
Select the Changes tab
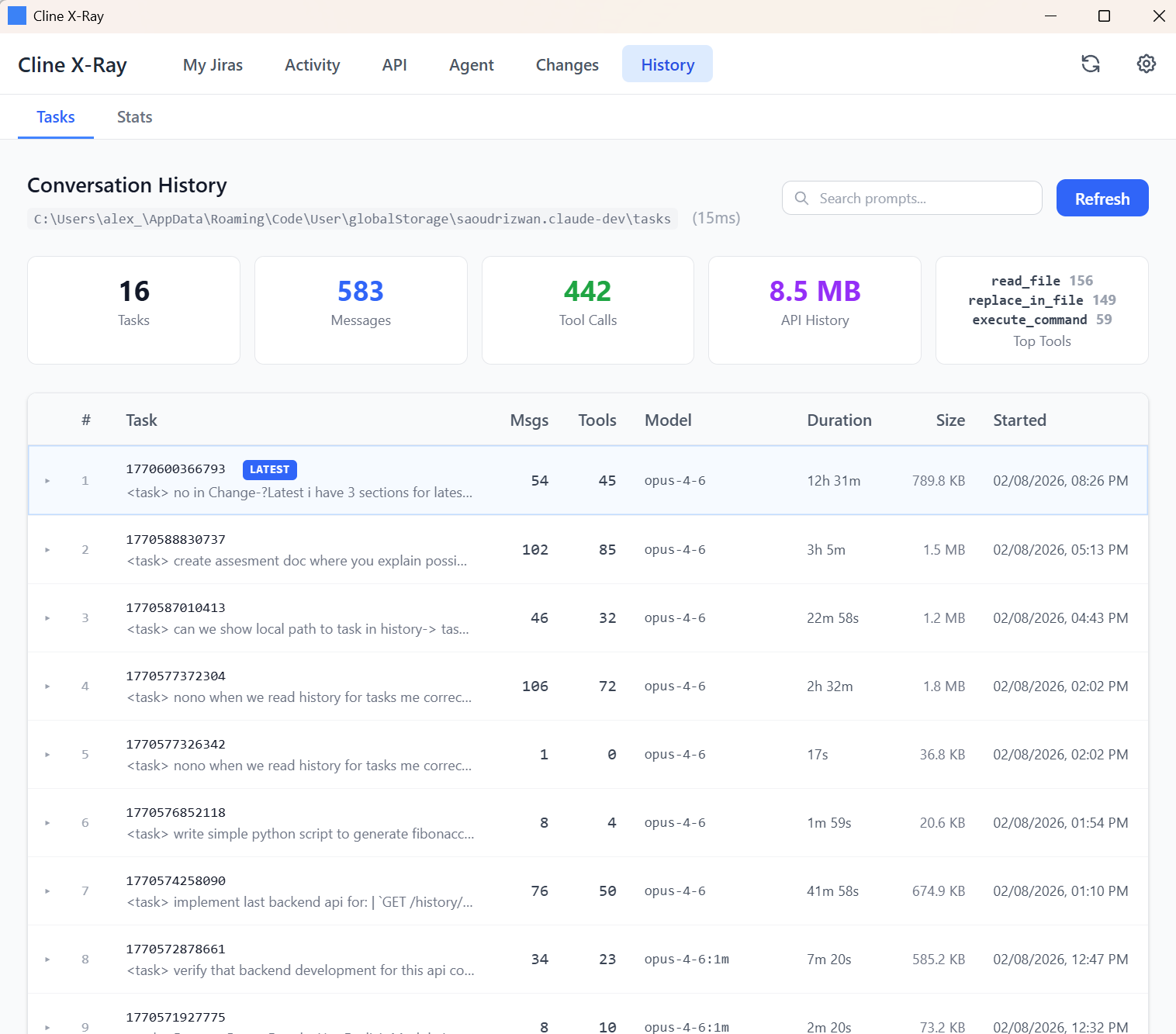pos(567,64)
